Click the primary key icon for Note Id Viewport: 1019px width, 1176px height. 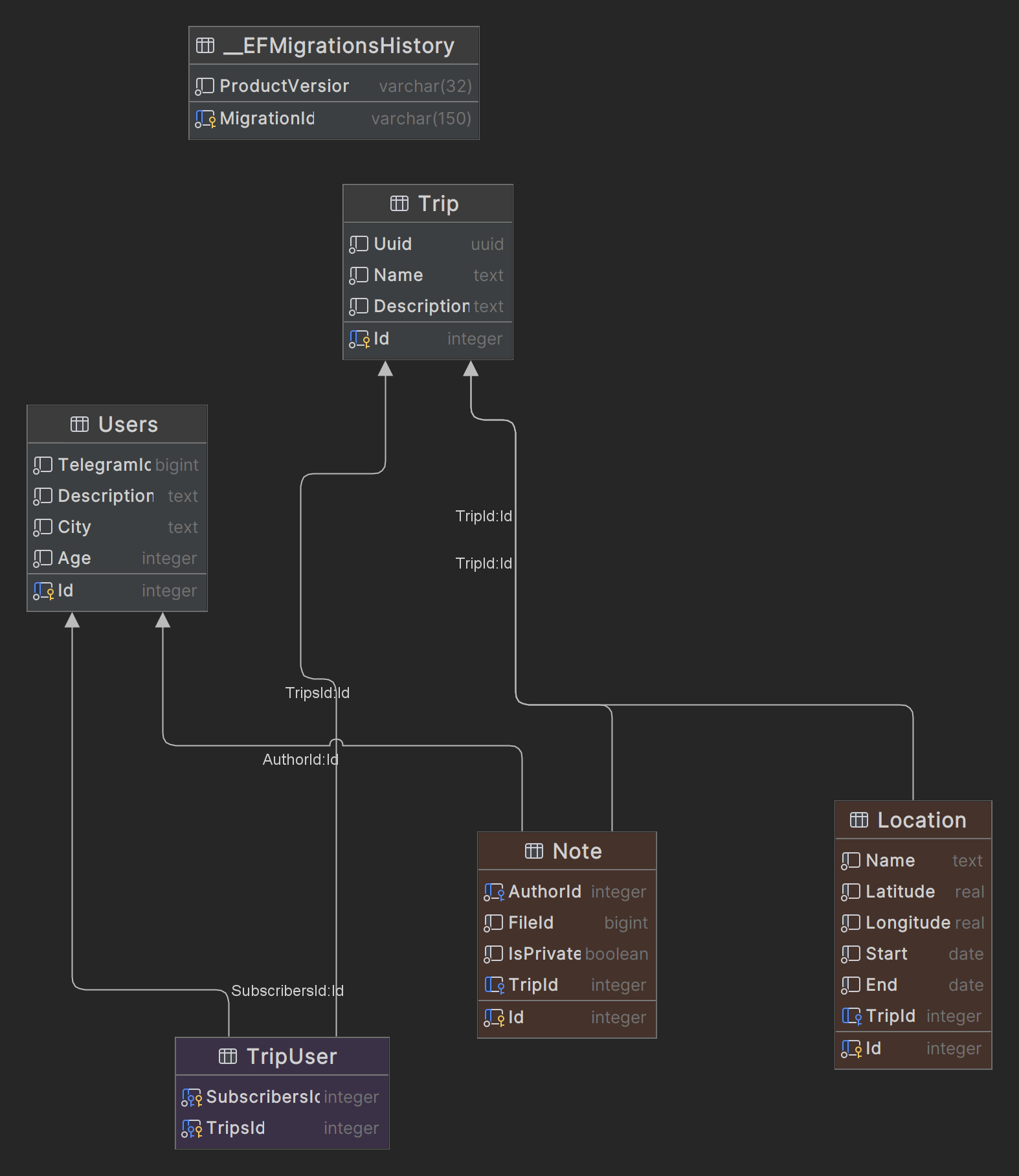[494, 1017]
